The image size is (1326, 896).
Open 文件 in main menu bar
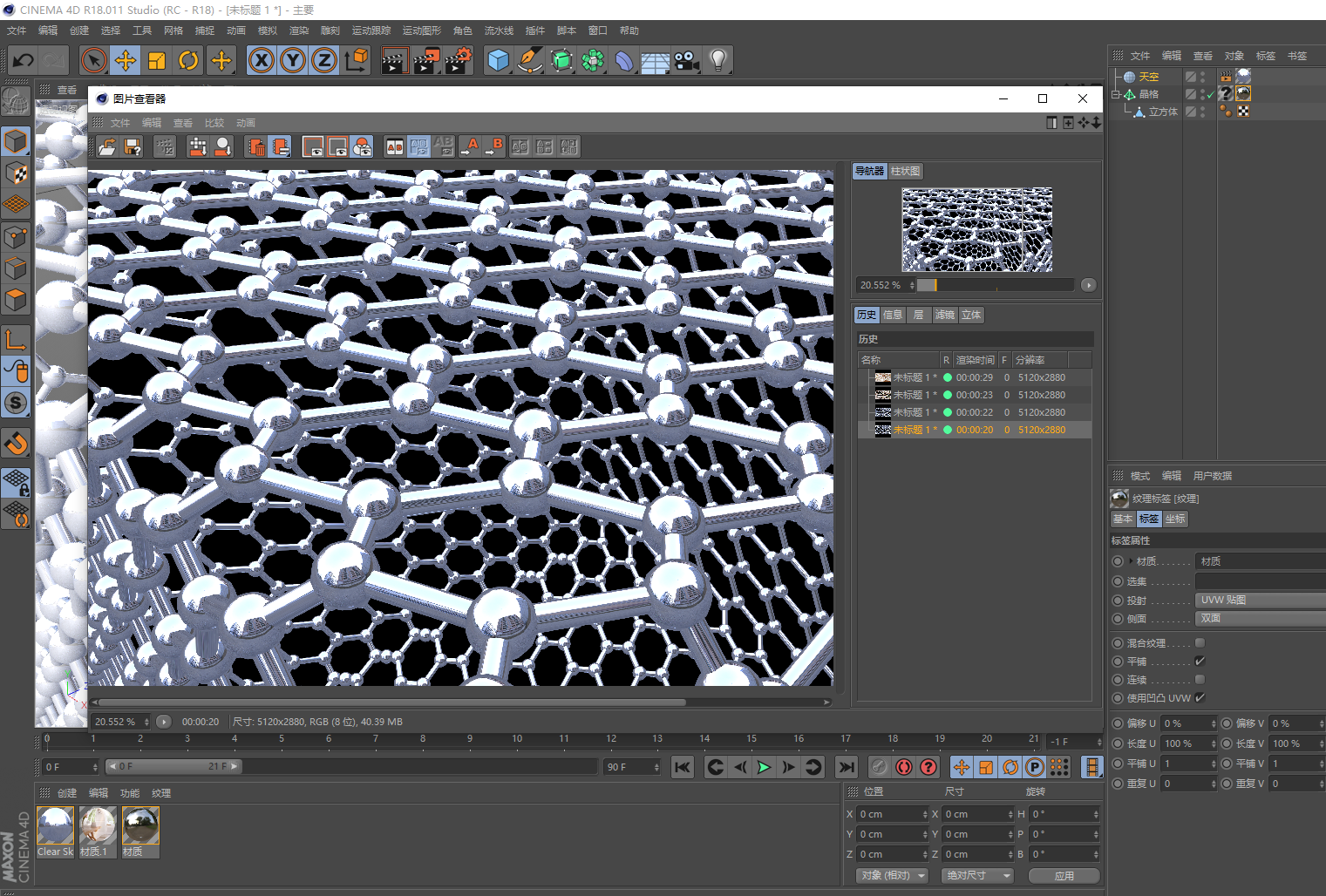[17, 31]
